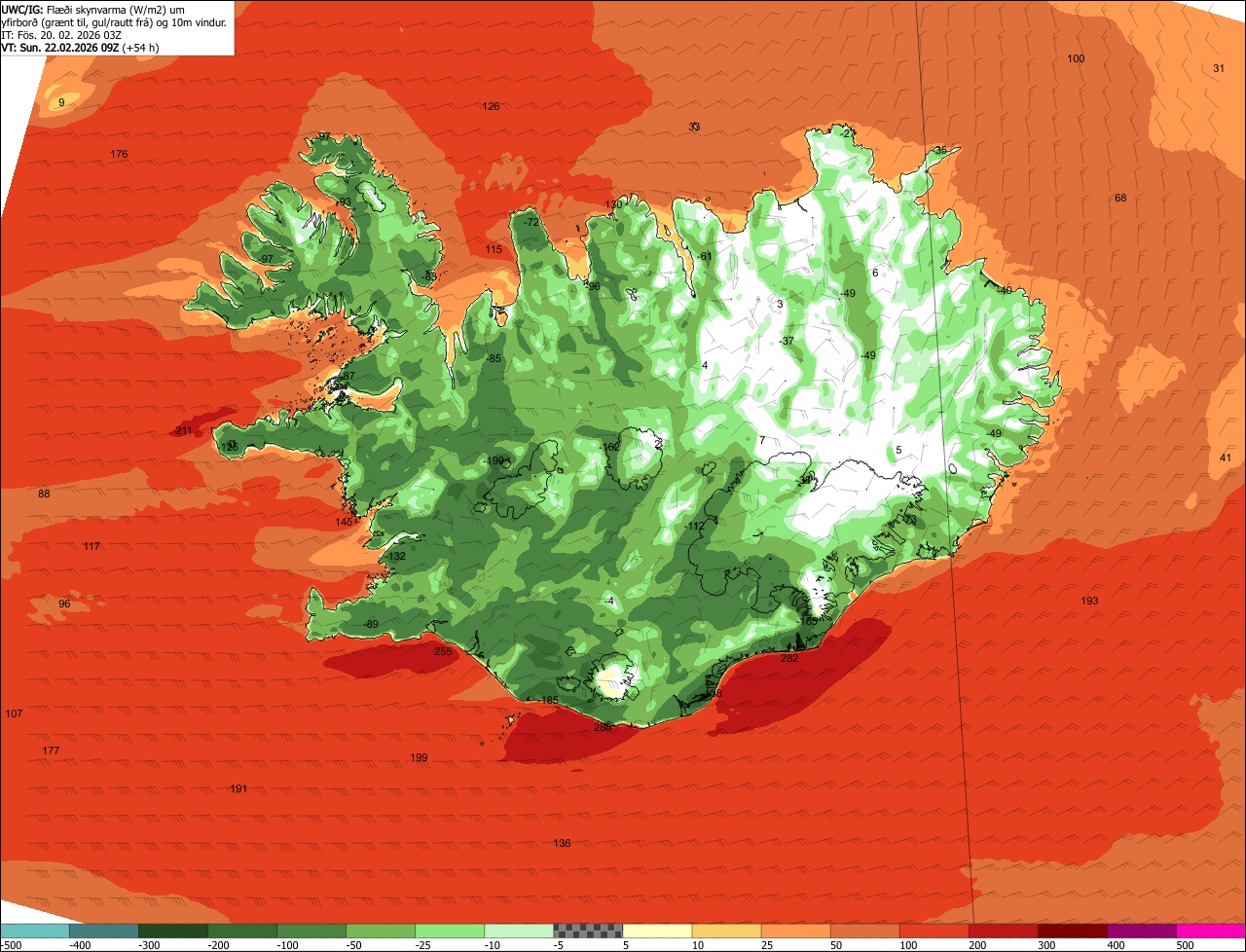Click the map value '199' south of Iceland
This screenshot has width=1246, height=952.
pos(419,757)
